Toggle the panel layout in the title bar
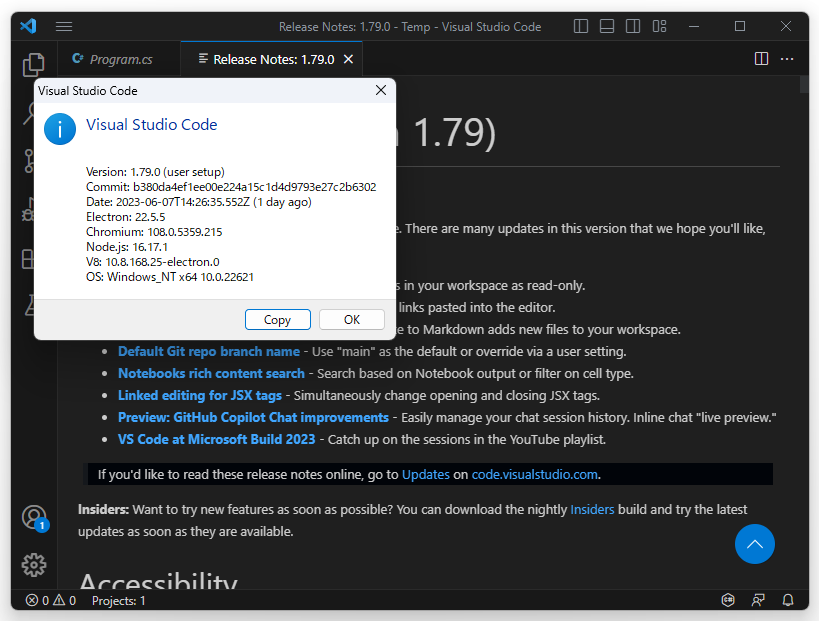This screenshot has height=621, width=819. pyautogui.click(x=606, y=26)
